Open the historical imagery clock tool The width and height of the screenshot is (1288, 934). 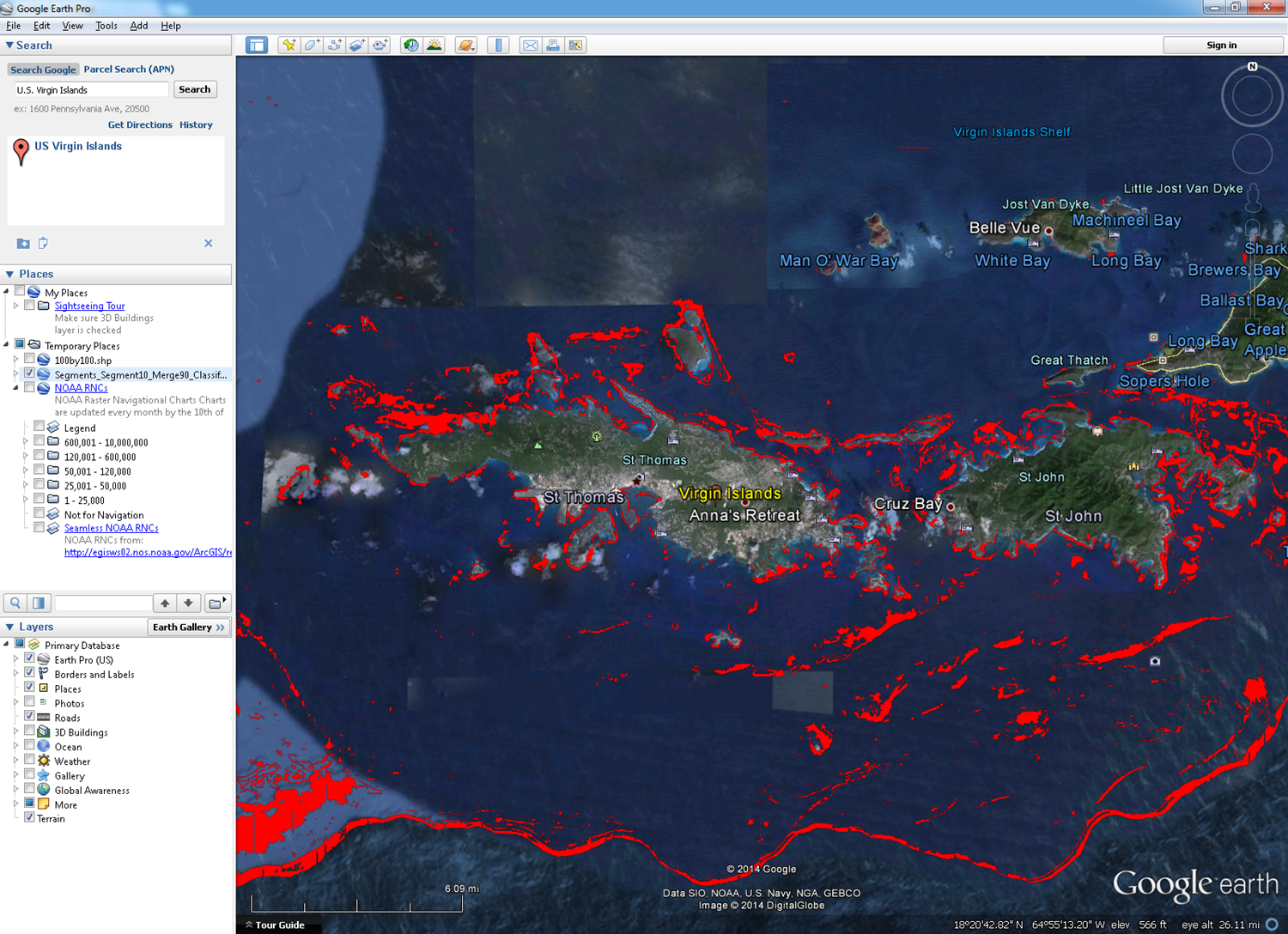click(411, 45)
